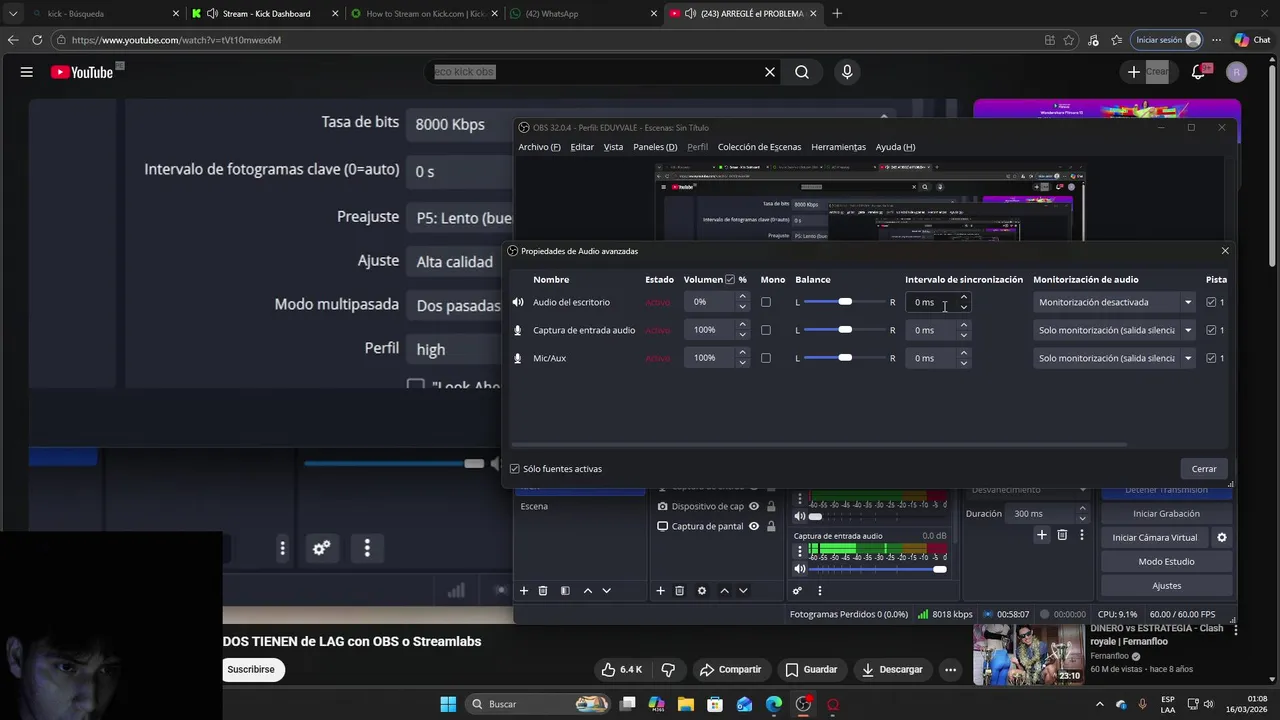Mute the Captura de entrada audio speaker icon
The width and height of the screenshot is (1280, 720).
pos(799,569)
